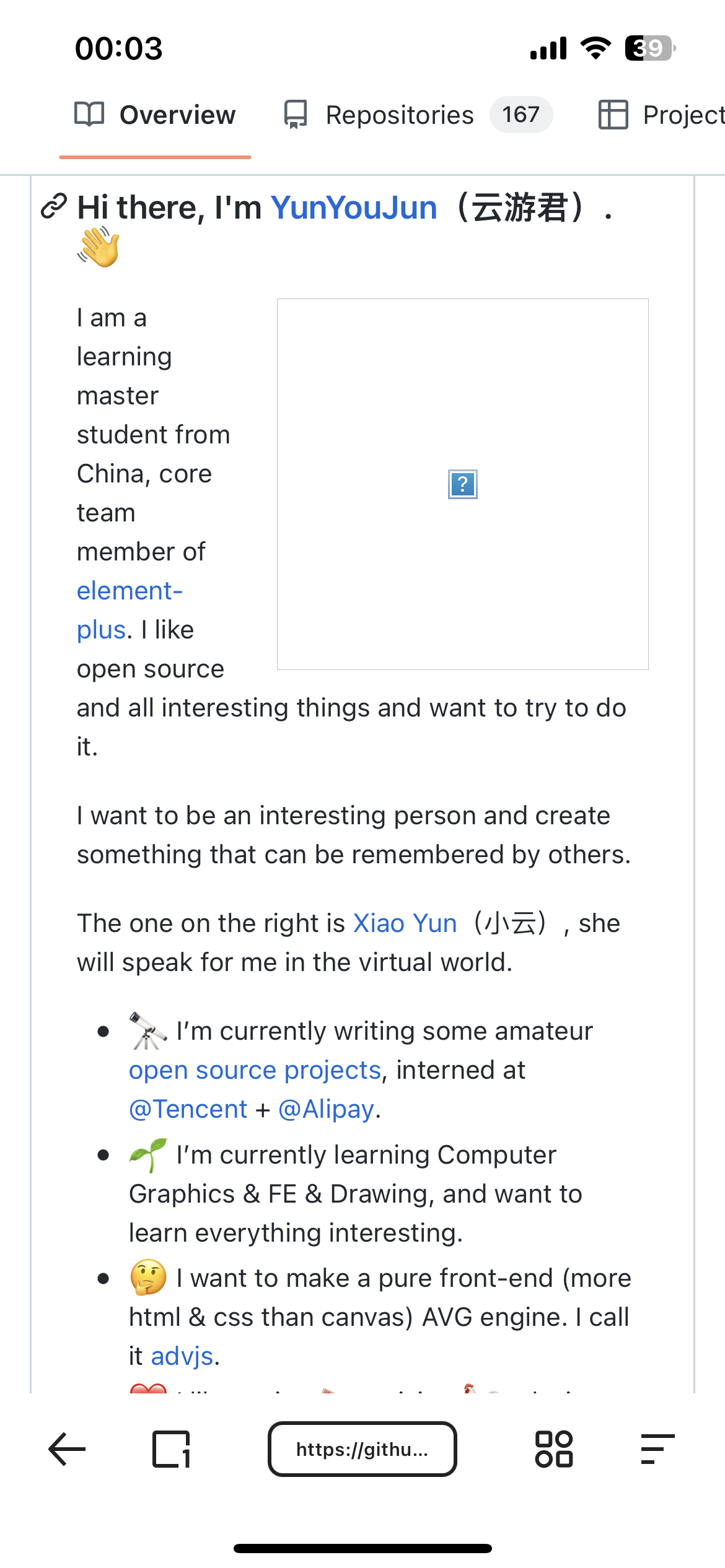The width and height of the screenshot is (725, 1568).
Task: Tap the browser back arrow
Action: [x=67, y=1449]
